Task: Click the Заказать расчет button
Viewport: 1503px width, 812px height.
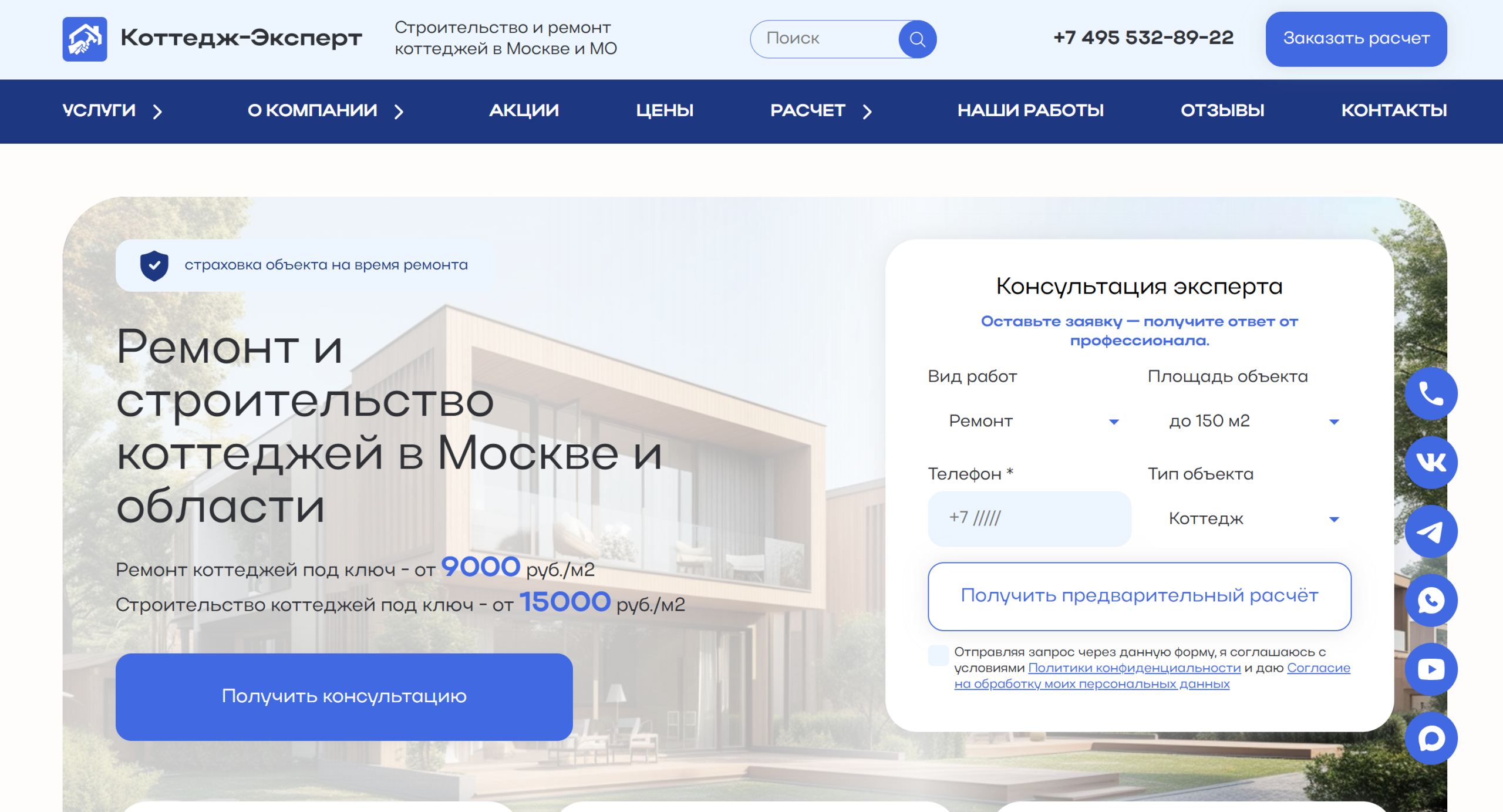Action: pyautogui.click(x=1356, y=39)
